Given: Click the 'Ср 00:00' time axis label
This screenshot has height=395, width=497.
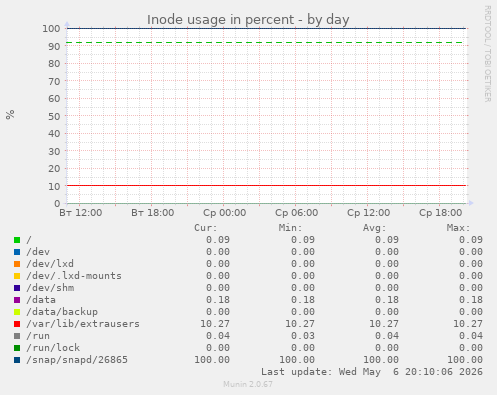Looking at the screenshot, I should click(x=225, y=213).
